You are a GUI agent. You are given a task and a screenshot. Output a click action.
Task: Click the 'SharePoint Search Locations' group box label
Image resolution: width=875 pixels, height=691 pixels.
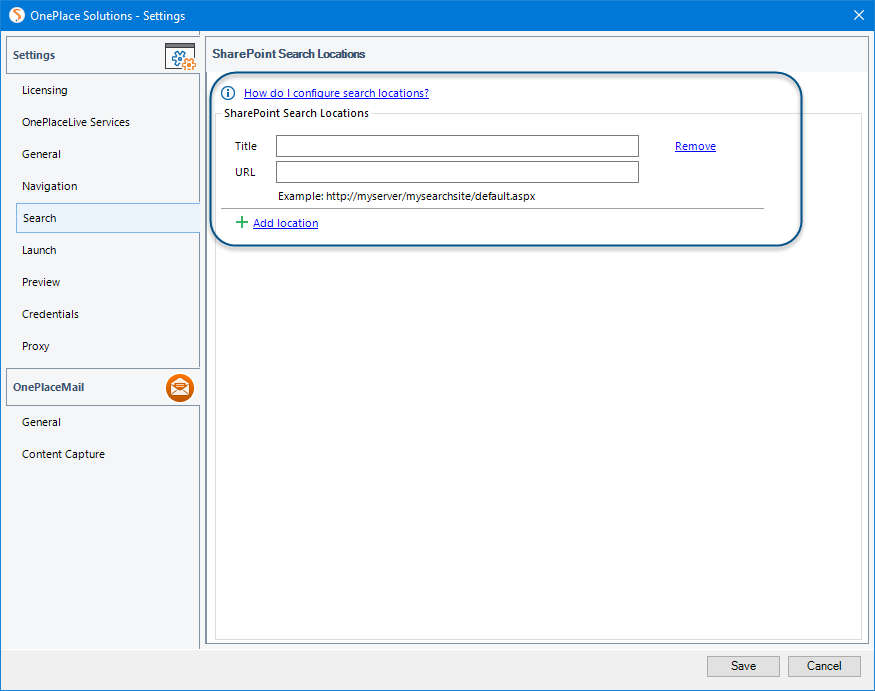[296, 113]
